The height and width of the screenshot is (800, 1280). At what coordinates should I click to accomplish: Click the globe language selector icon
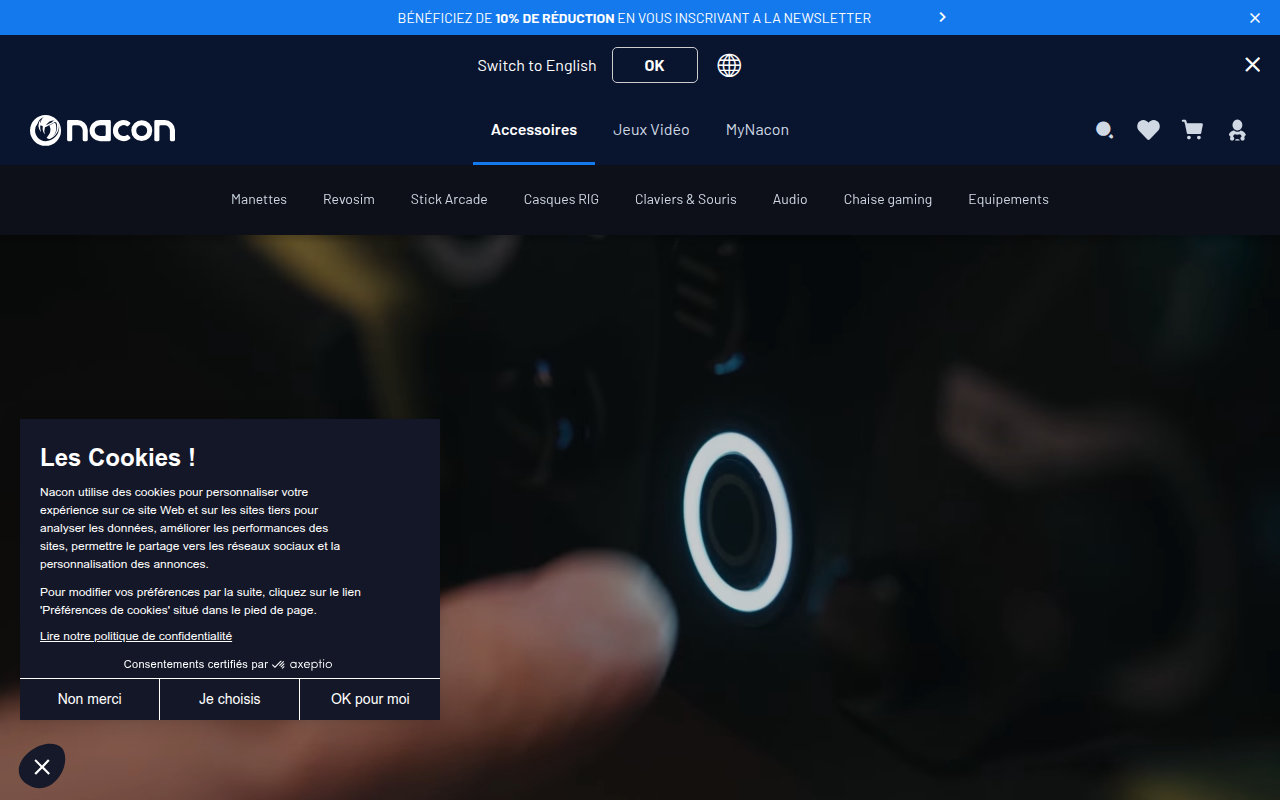[x=729, y=65]
